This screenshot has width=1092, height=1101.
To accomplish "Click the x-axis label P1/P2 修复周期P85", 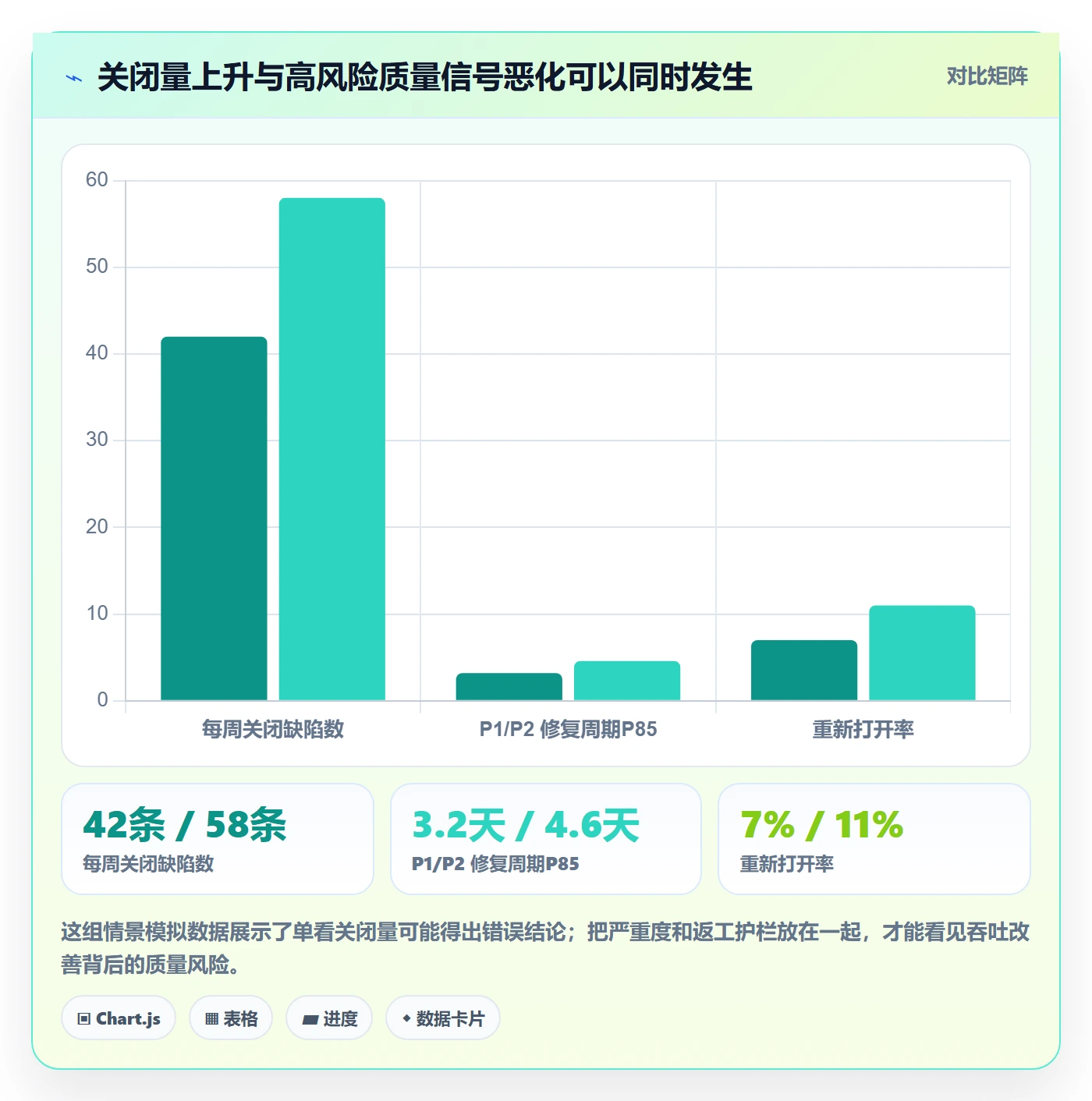I will tap(568, 729).
